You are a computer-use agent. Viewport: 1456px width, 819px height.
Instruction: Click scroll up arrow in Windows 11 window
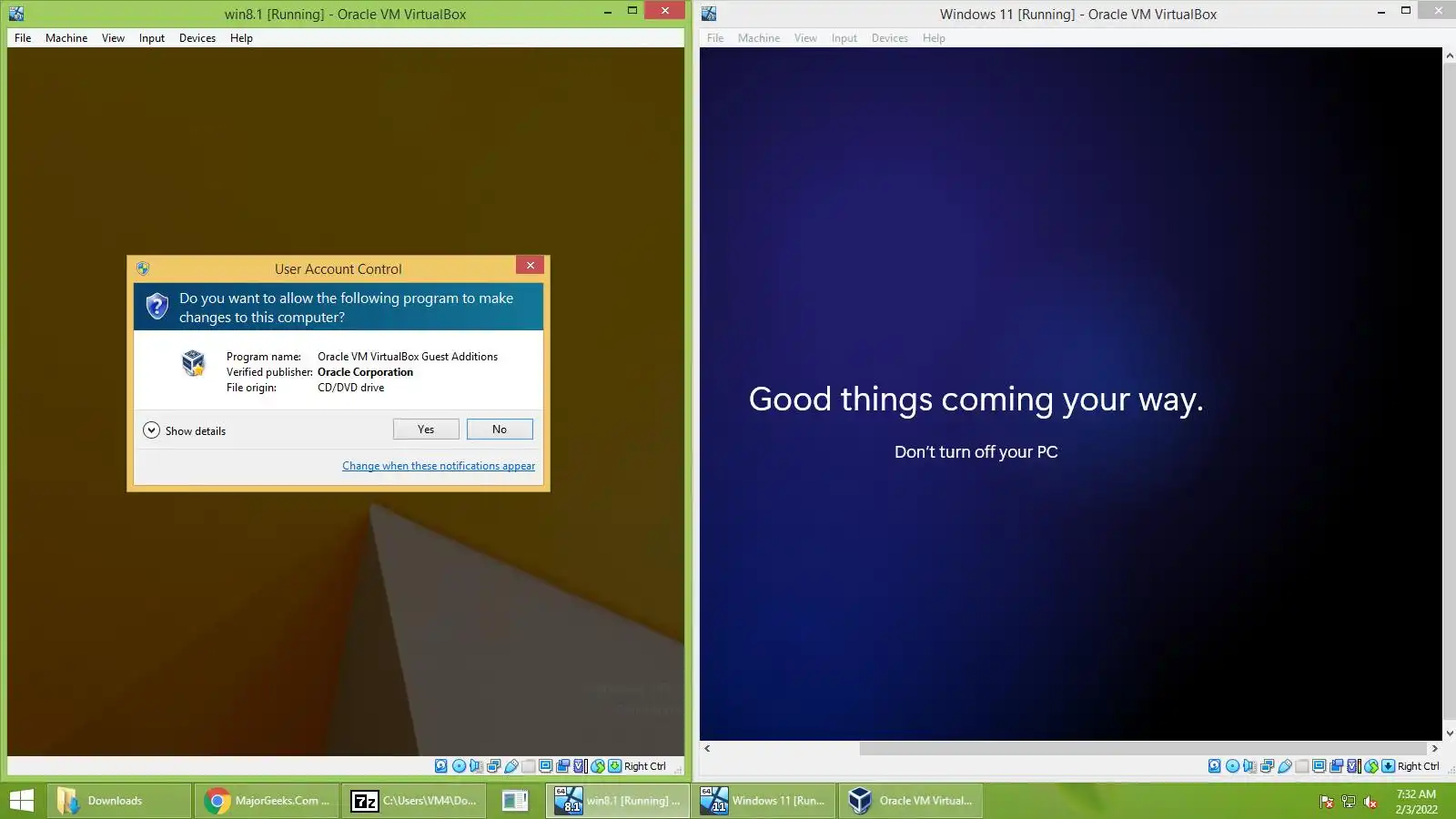click(1450, 56)
